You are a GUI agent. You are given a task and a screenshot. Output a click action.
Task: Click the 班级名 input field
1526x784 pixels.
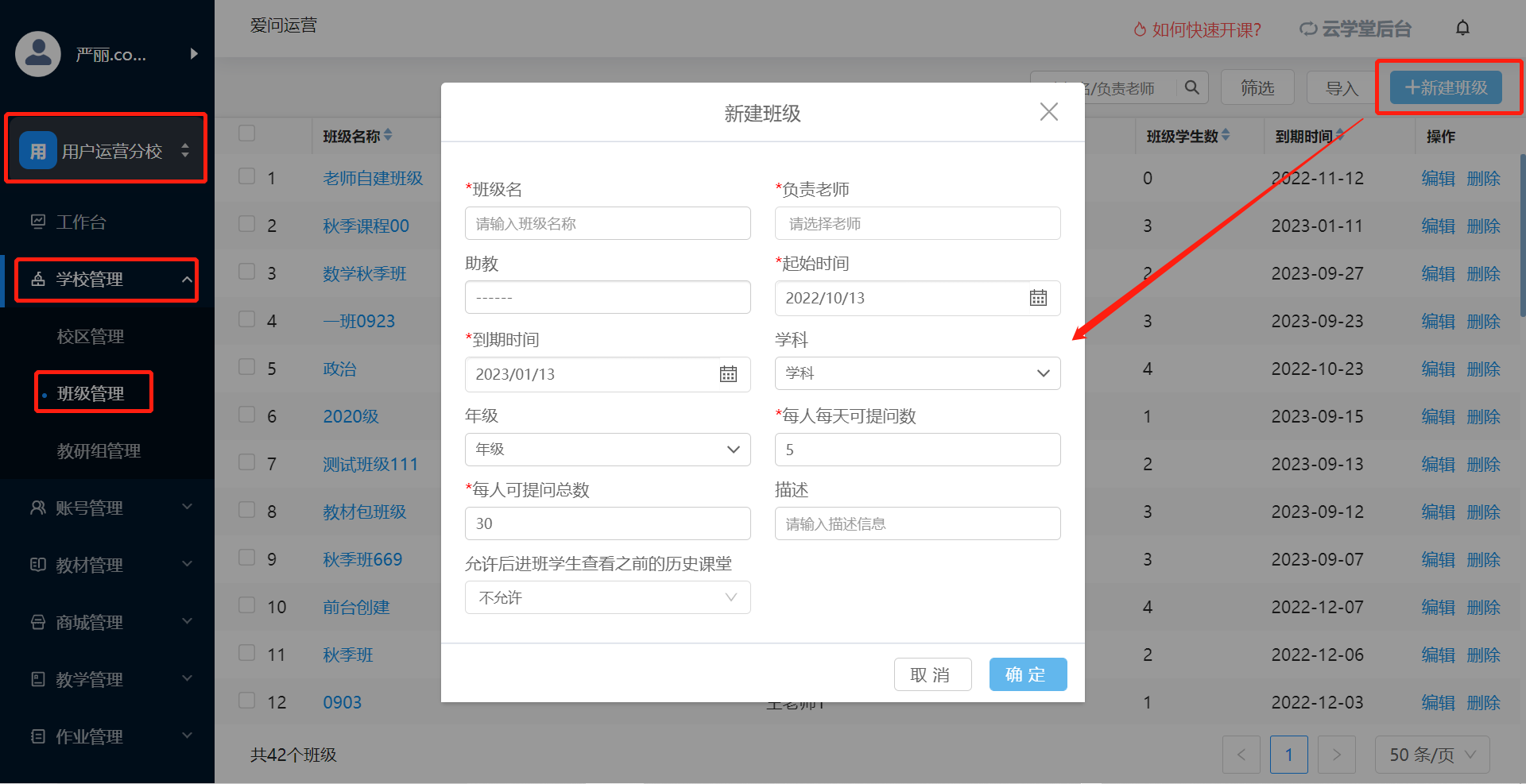pos(607,223)
